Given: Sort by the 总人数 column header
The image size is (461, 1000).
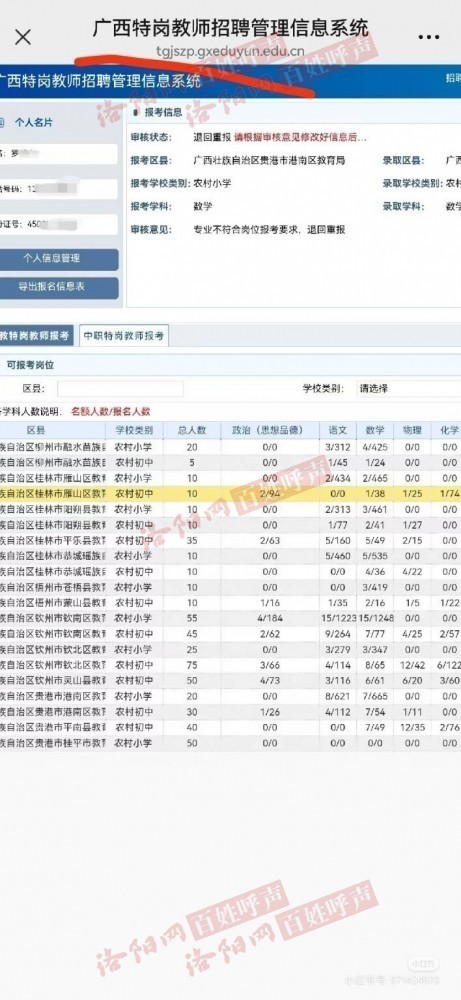Looking at the screenshot, I should 192,430.
